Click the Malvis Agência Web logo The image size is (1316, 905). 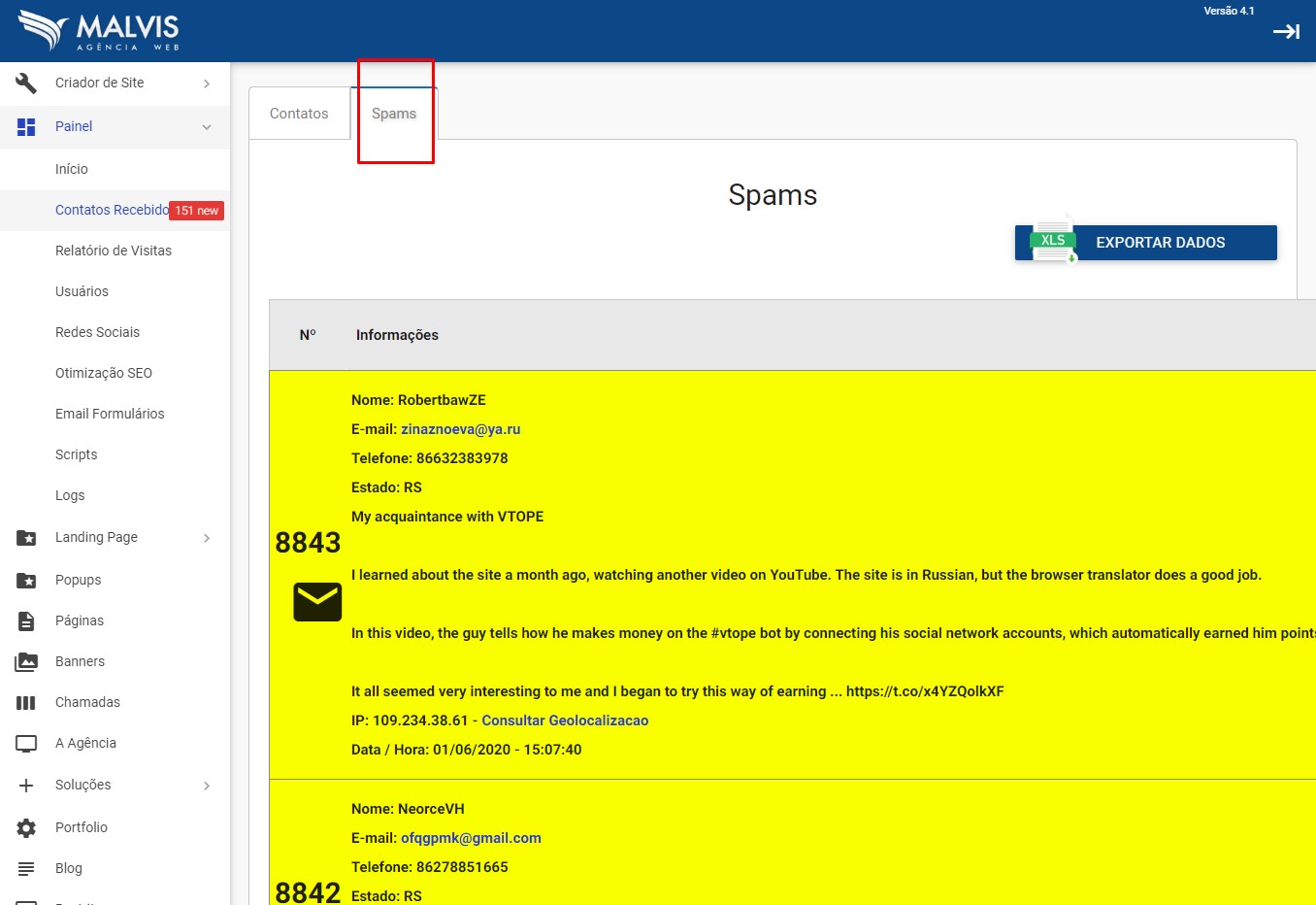[x=99, y=31]
